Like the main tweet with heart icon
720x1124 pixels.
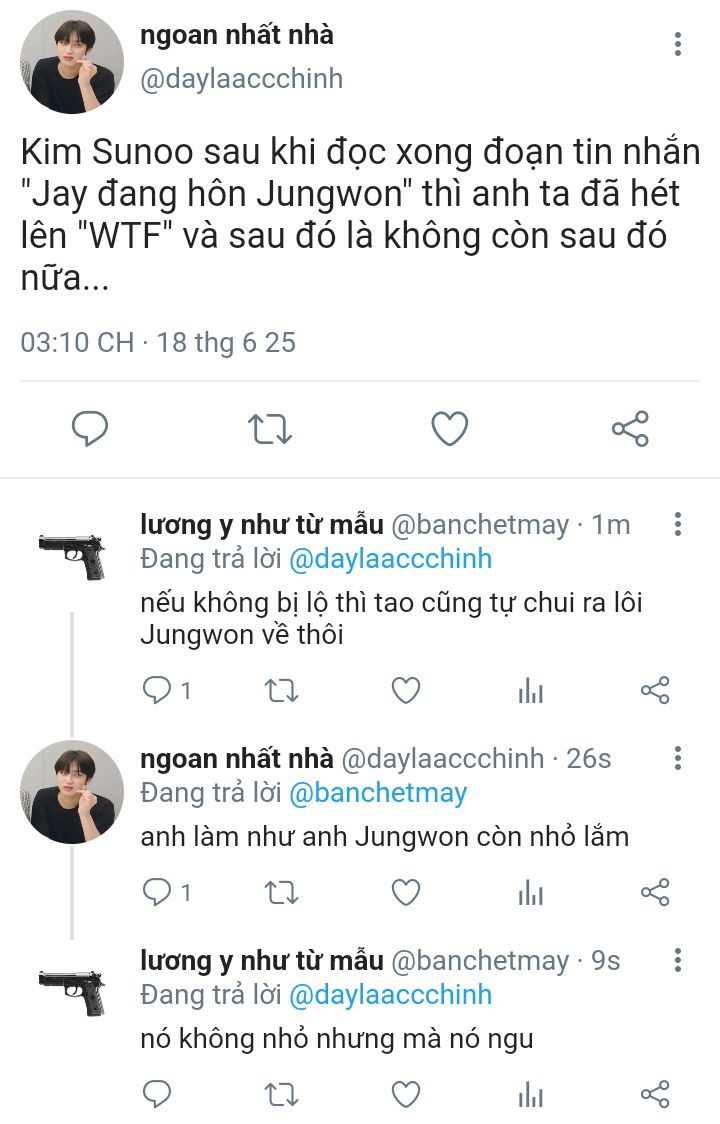[449, 429]
